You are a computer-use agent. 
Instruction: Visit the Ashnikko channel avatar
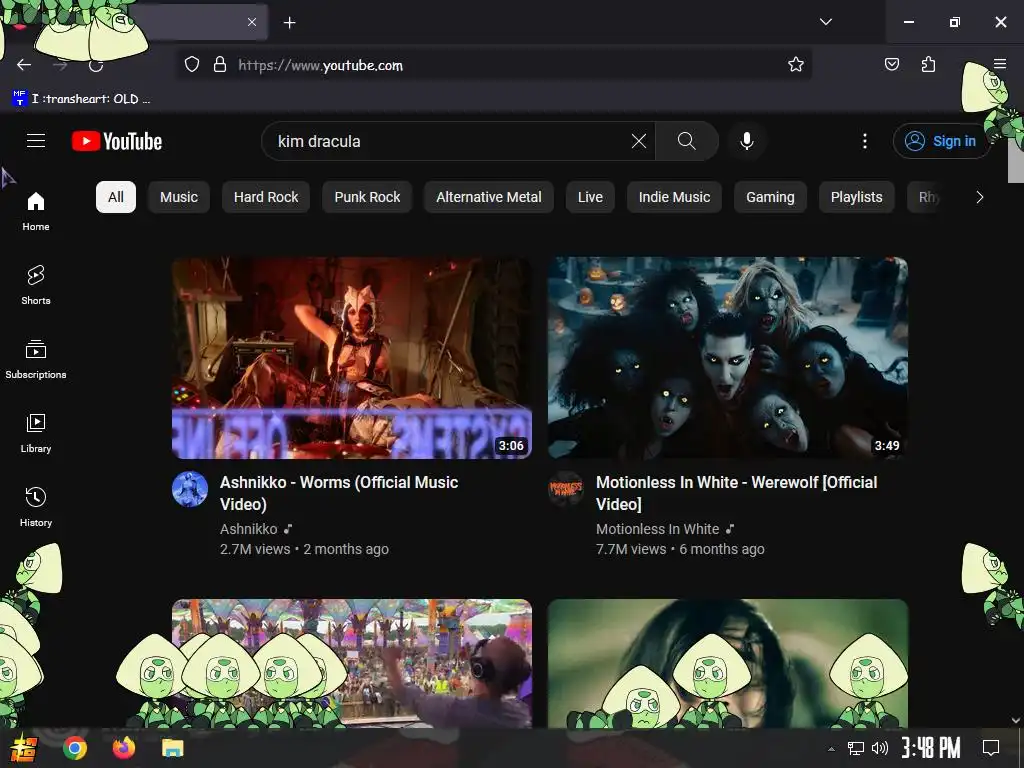[190, 489]
